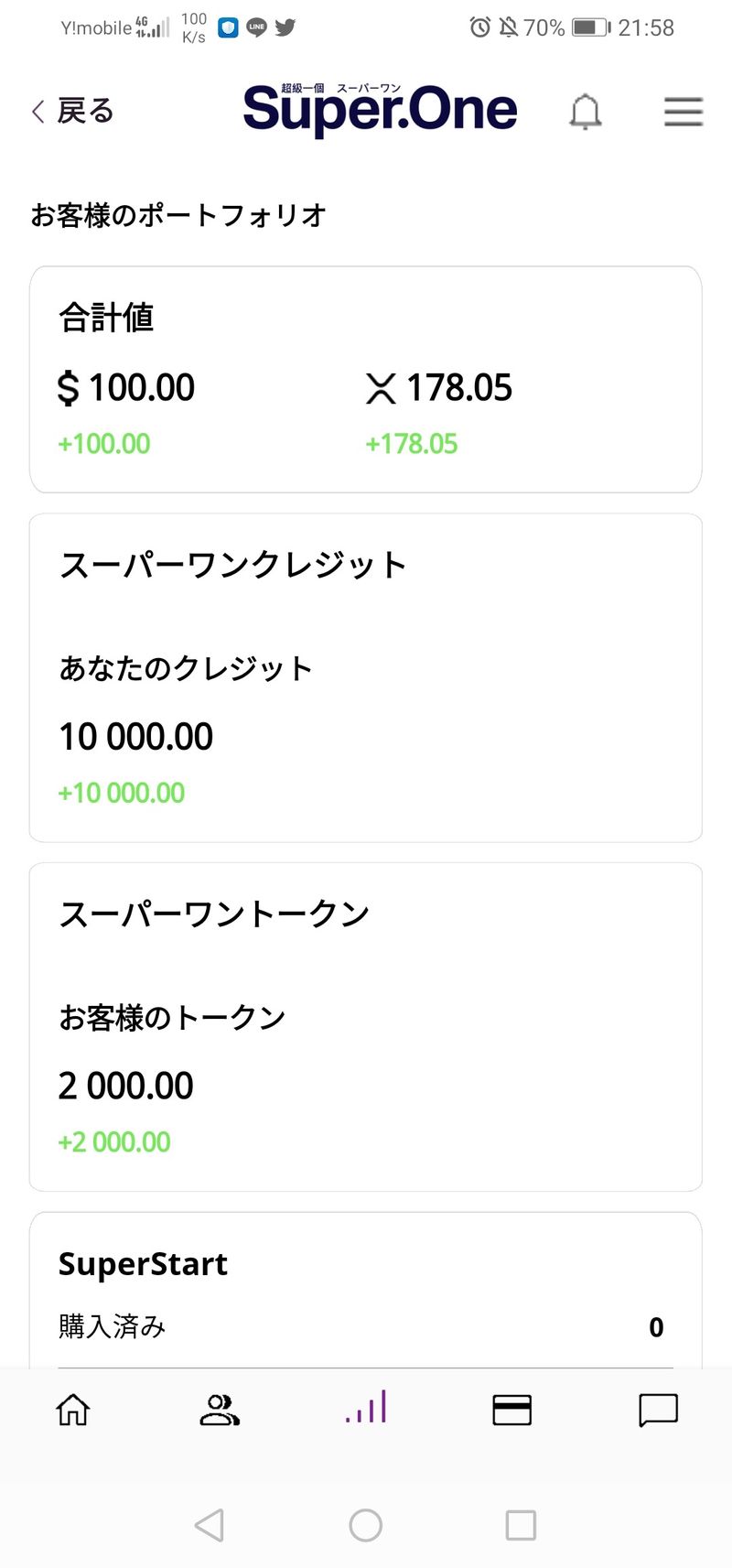Select the portfolio bar chart tab
This screenshot has height=1568, width=732.
366,1408
